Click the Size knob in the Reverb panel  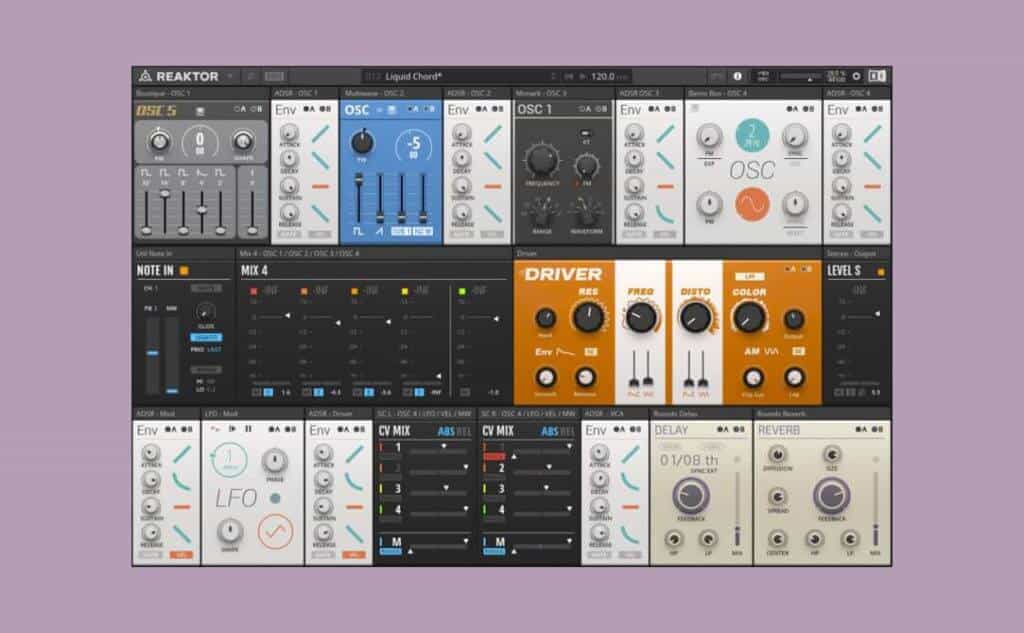pos(831,455)
